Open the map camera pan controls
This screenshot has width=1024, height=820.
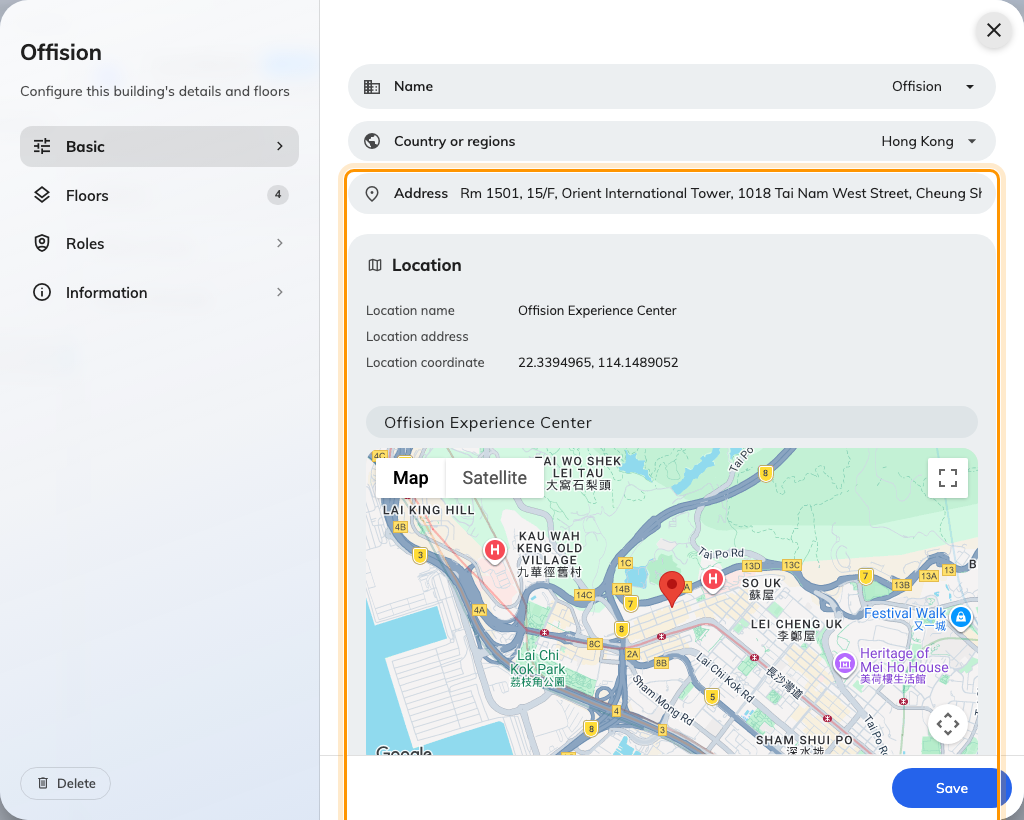[948, 724]
